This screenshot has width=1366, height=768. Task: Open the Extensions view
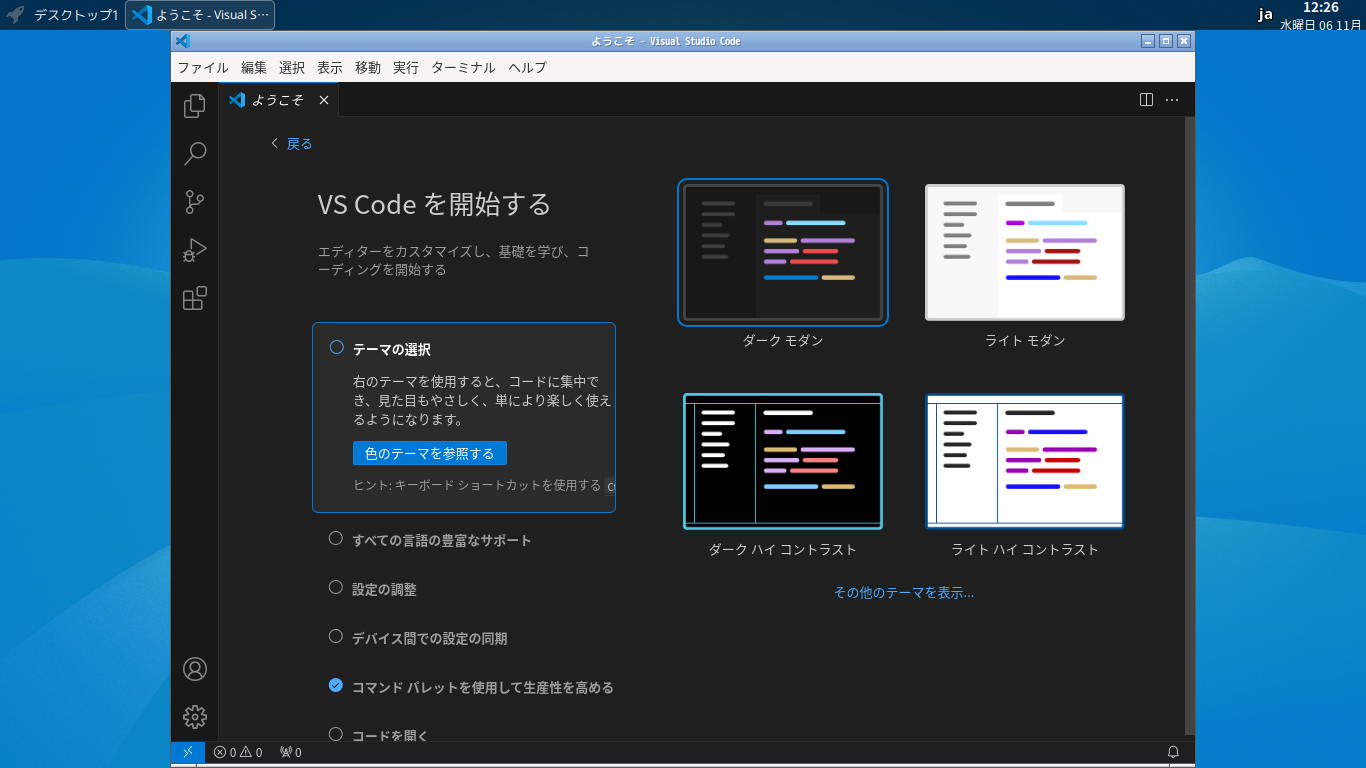195,298
